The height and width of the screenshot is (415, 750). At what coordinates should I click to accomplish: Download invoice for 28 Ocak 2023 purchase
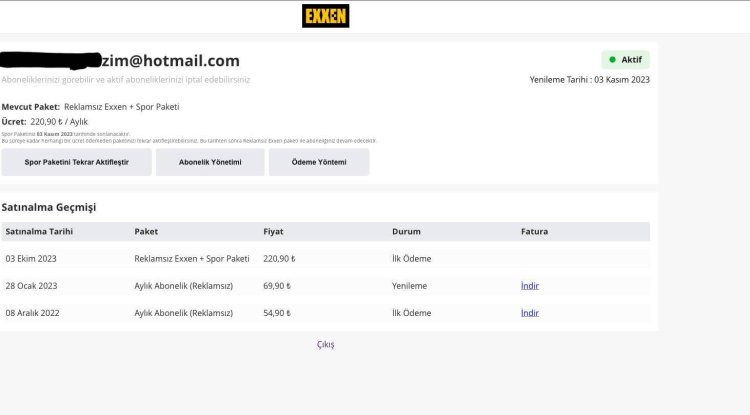coord(529,286)
